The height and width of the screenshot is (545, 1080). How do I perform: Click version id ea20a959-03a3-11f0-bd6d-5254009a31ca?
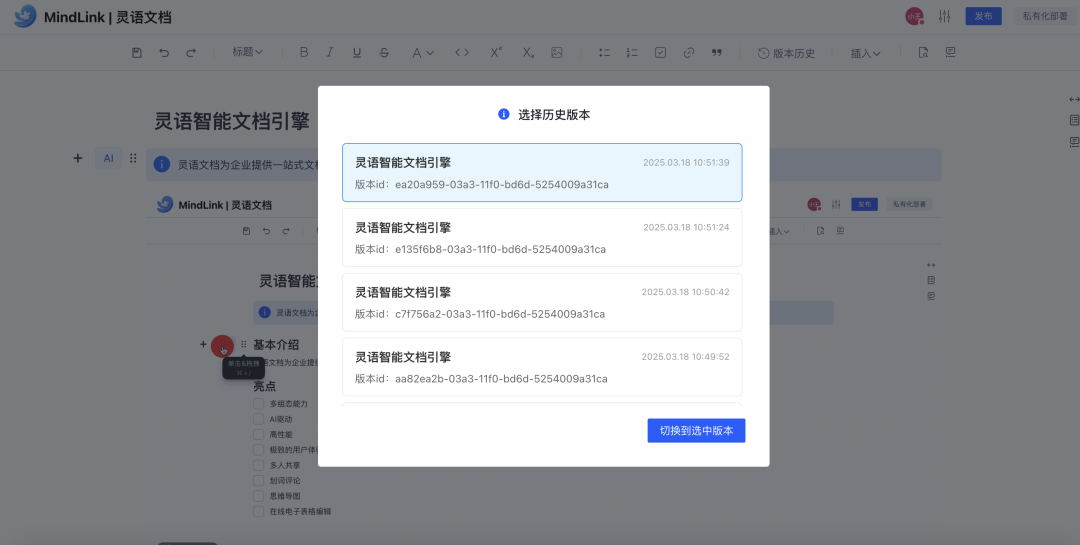[x=501, y=185]
